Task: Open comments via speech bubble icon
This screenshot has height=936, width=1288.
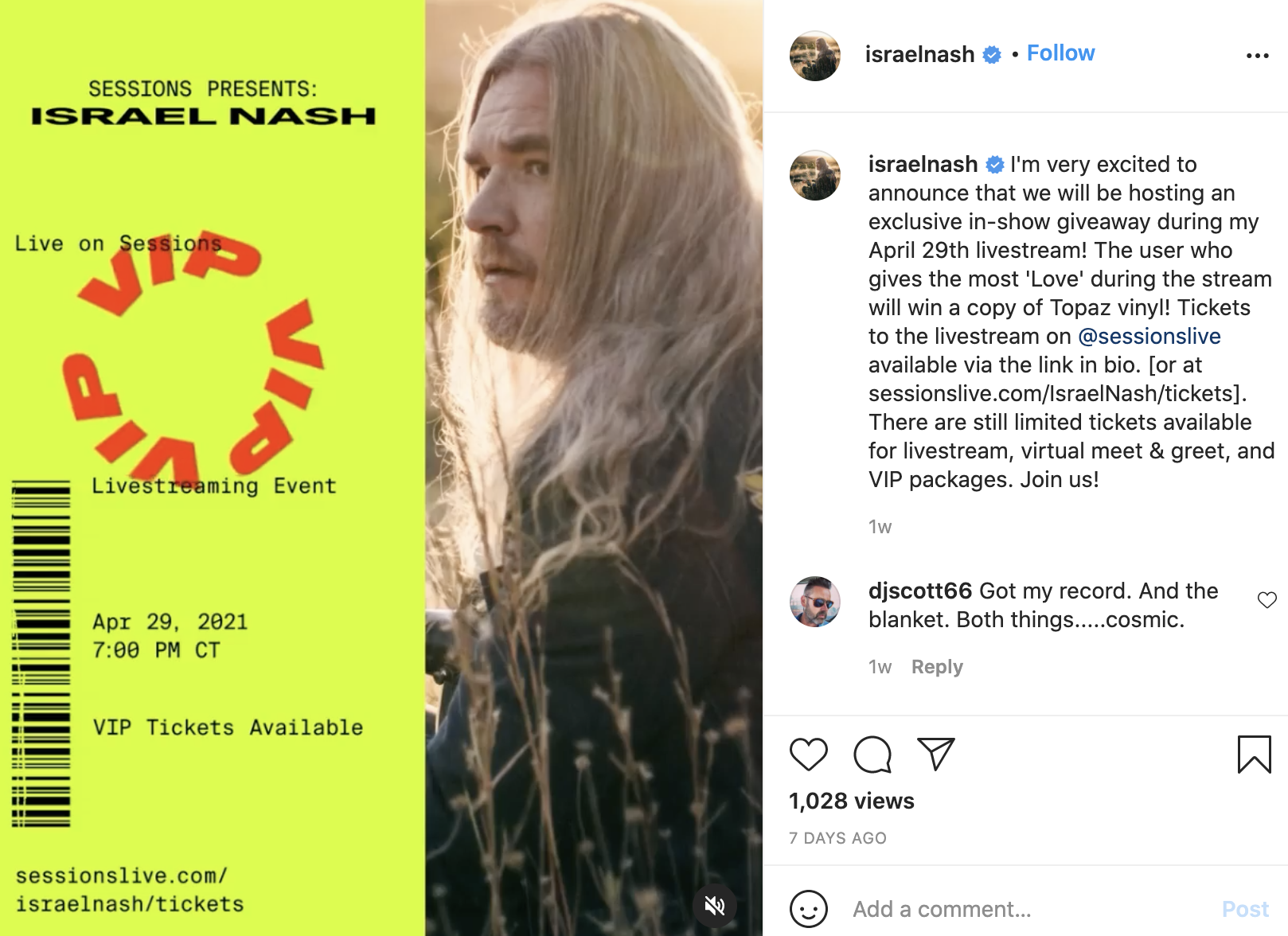Action: [872, 754]
